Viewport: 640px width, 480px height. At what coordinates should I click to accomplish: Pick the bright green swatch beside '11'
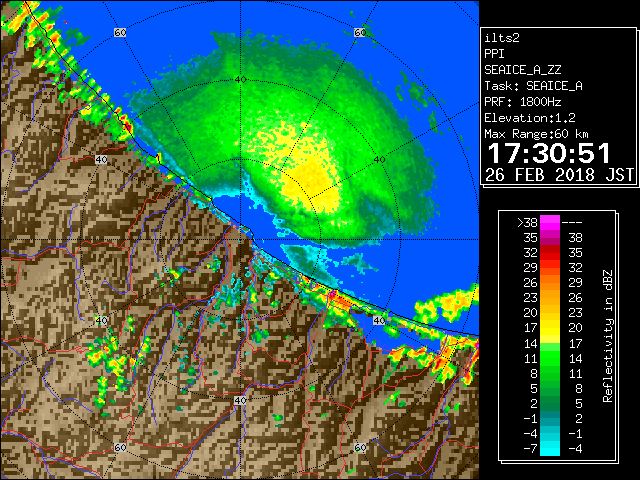tap(550, 358)
